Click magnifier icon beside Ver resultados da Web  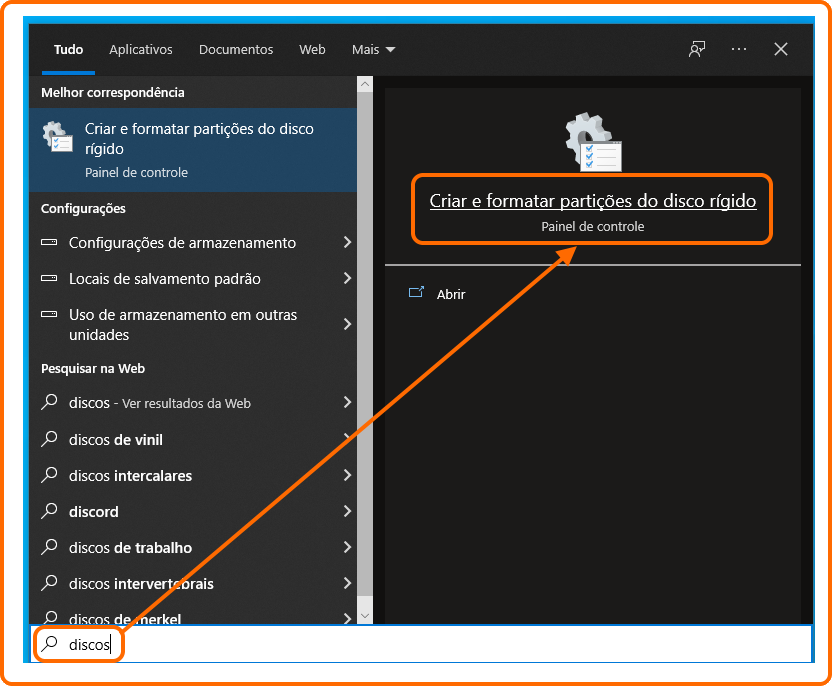coord(49,402)
